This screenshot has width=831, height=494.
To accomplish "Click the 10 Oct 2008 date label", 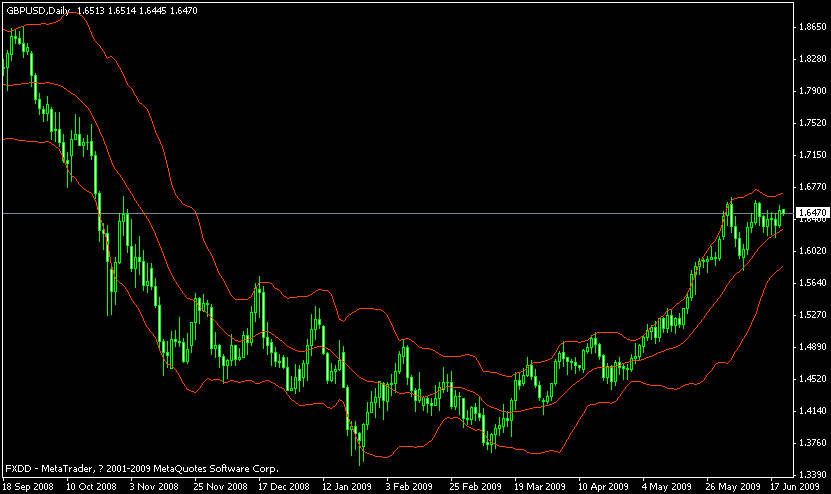I will tap(91, 486).
